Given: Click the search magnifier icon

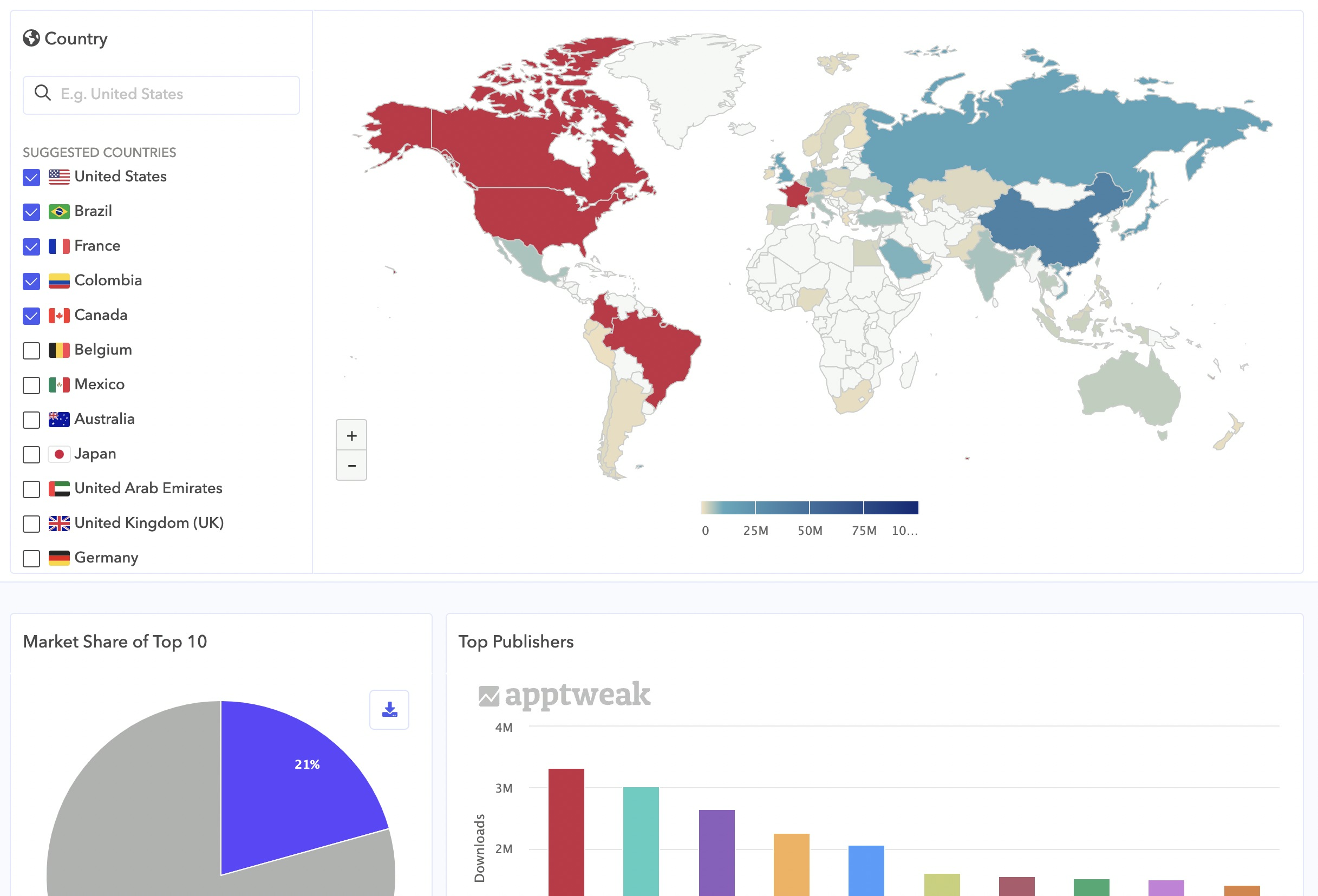Looking at the screenshot, I should tap(43, 93).
